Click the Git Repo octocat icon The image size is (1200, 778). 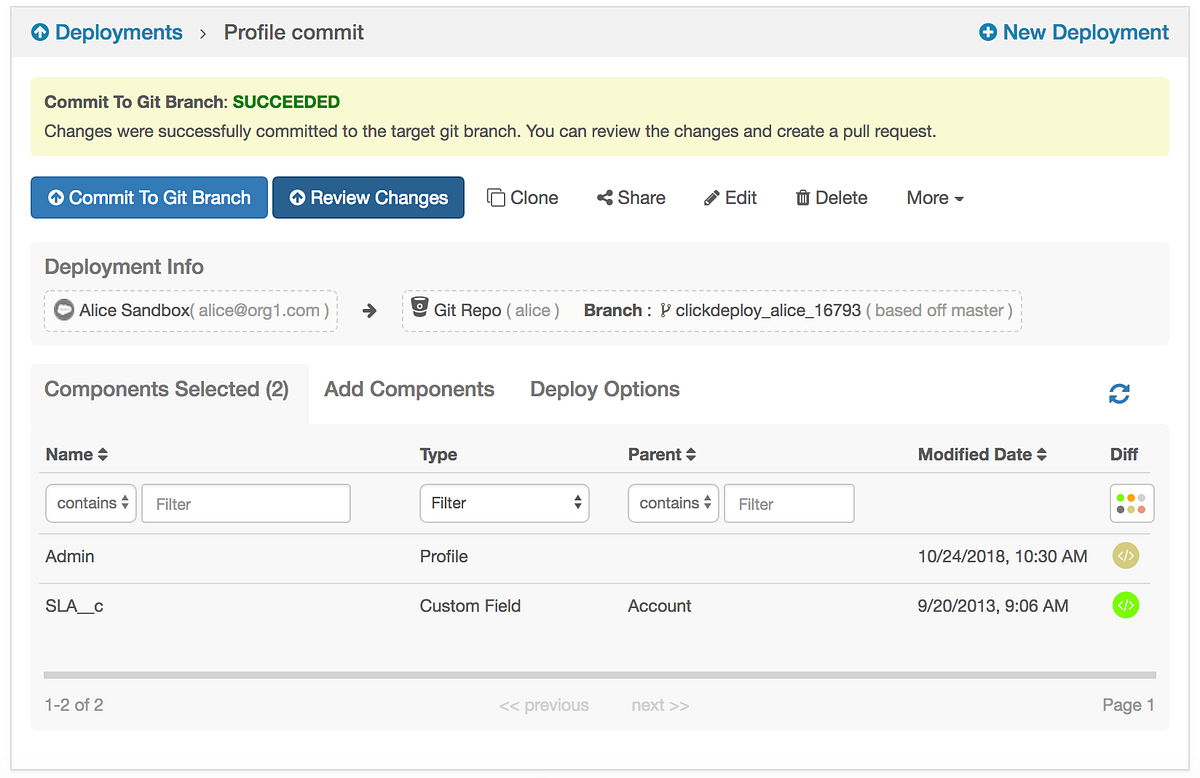[422, 310]
